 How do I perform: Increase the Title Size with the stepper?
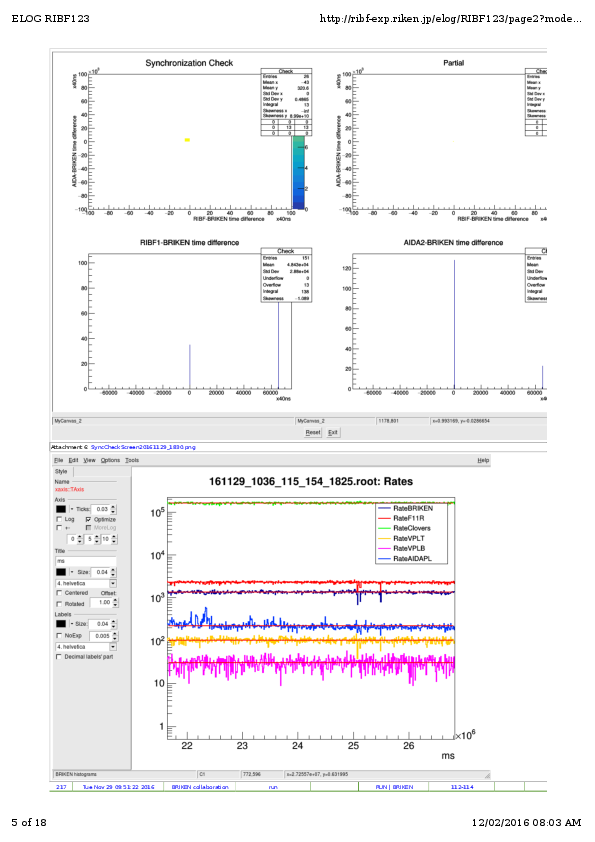(x=113, y=570)
